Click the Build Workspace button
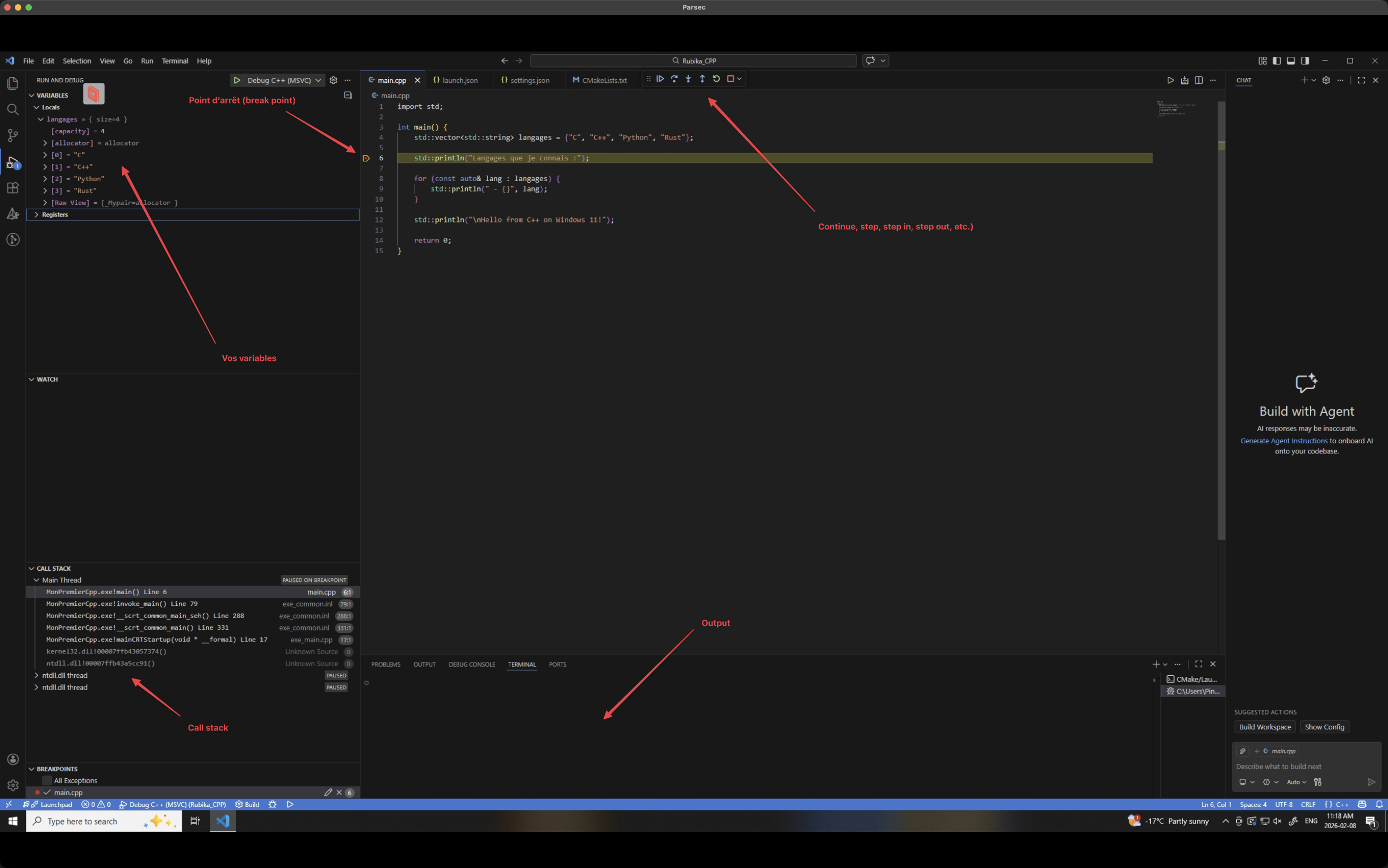 [1265, 727]
